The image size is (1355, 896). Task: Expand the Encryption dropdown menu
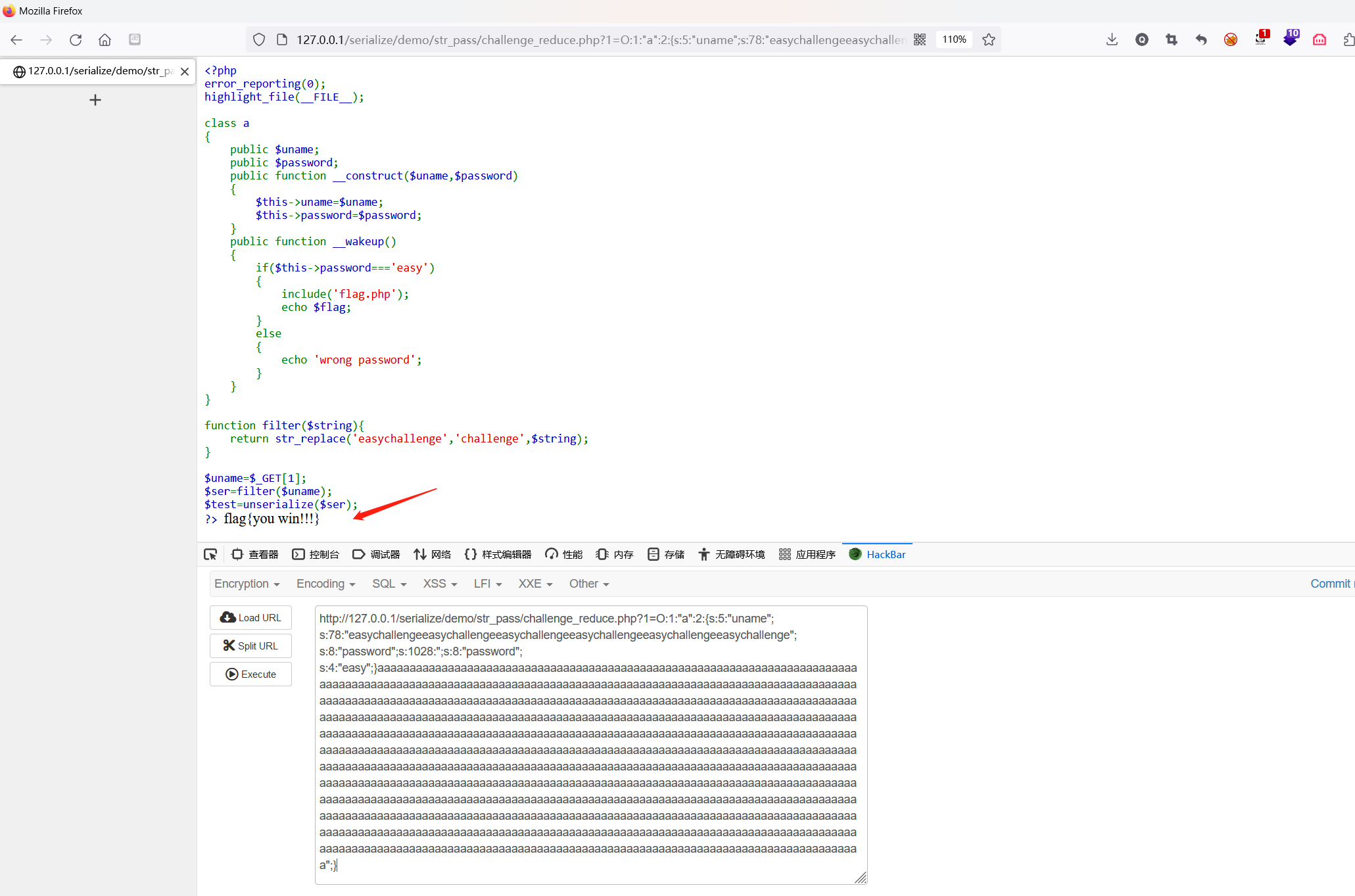[247, 584]
